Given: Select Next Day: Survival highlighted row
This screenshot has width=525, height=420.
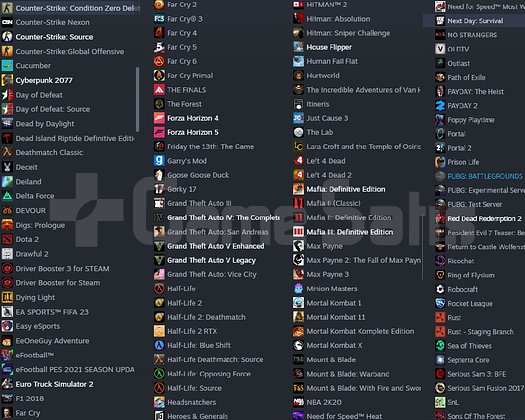Looking at the screenshot, I should [x=474, y=21].
